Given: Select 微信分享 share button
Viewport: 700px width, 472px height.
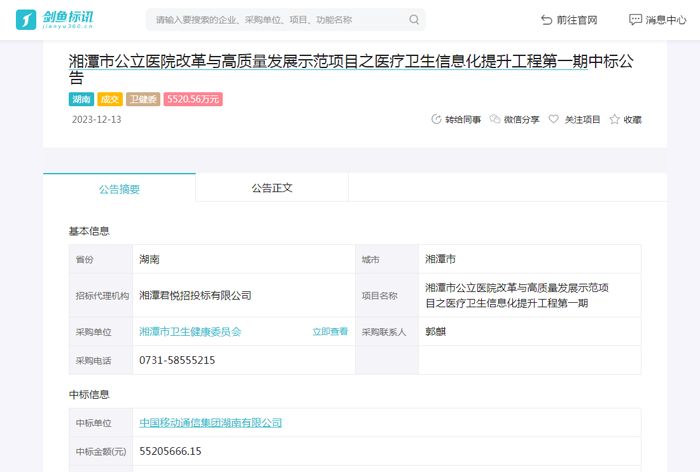Looking at the screenshot, I should 521,120.
